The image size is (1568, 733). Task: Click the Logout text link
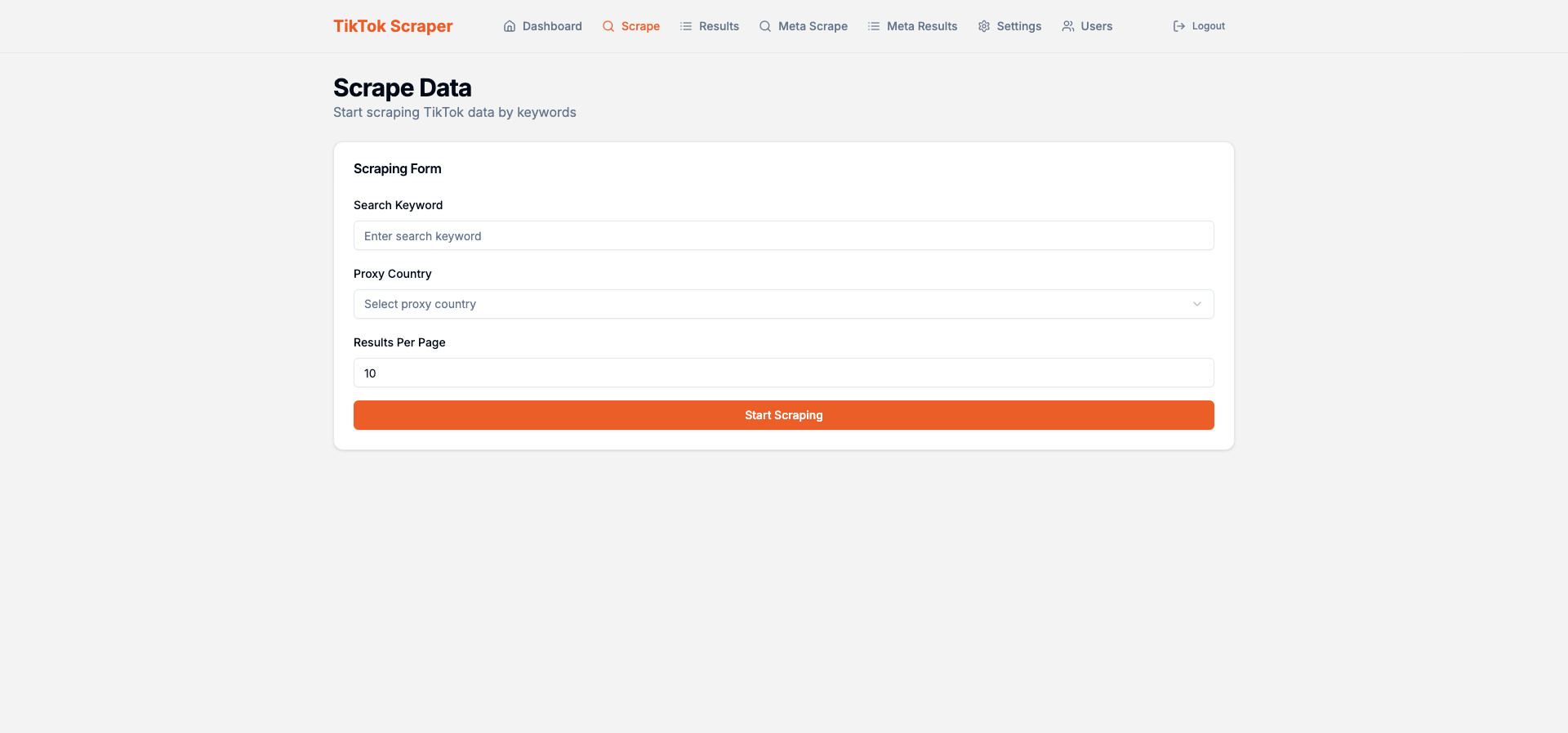coord(1208,26)
